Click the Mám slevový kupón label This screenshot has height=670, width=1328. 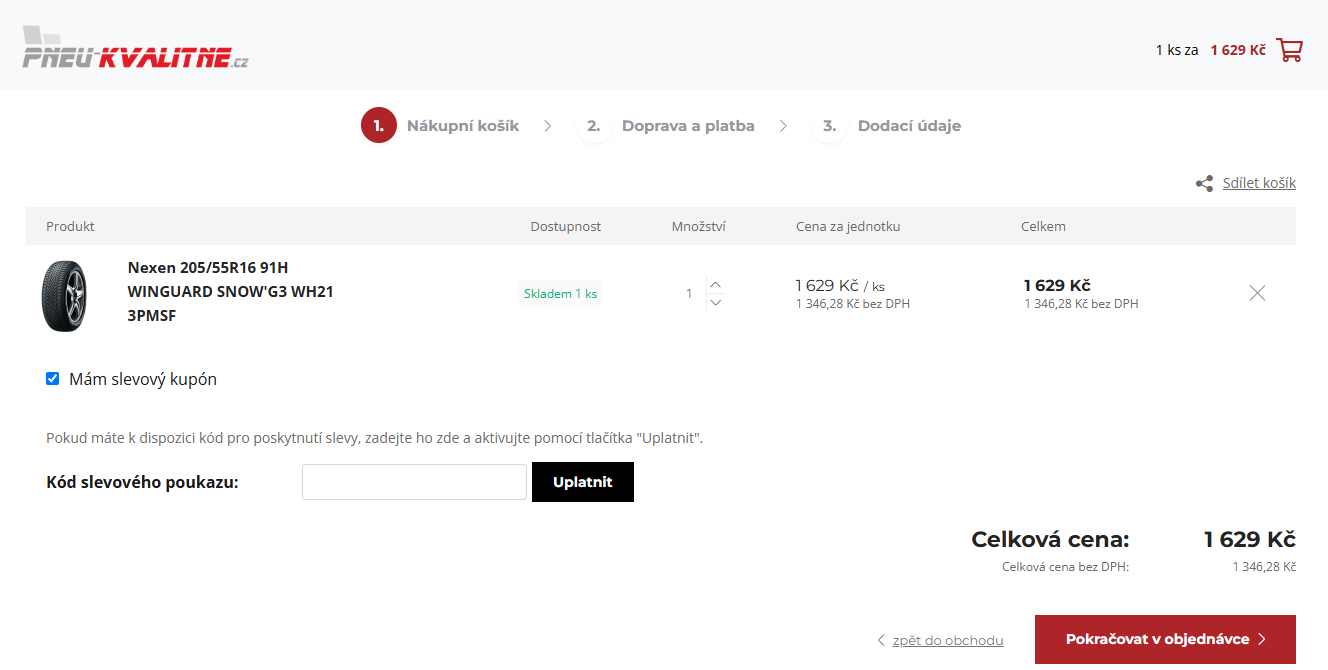coord(143,380)
